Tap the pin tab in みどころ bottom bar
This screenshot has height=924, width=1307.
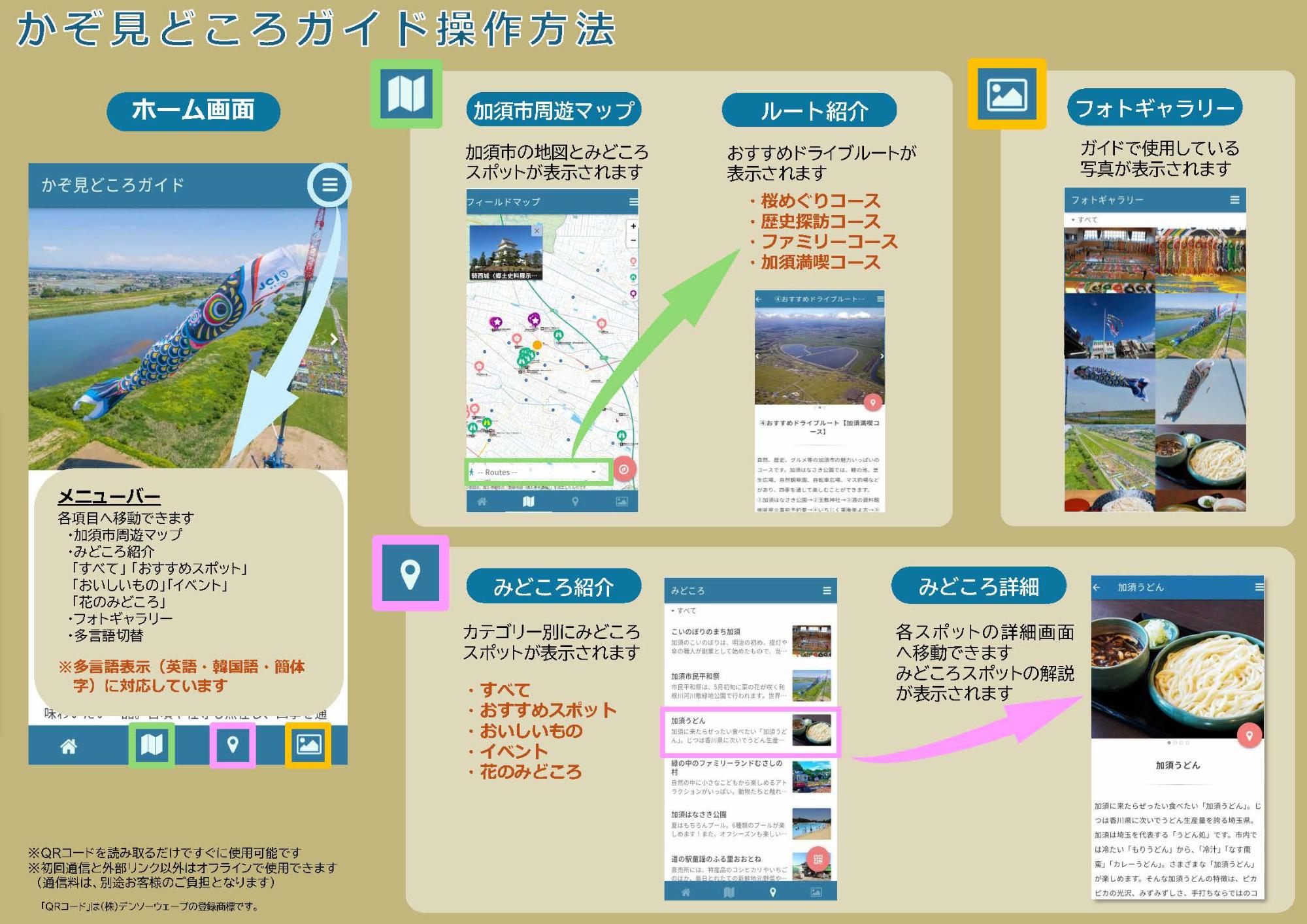coord(772,892)
